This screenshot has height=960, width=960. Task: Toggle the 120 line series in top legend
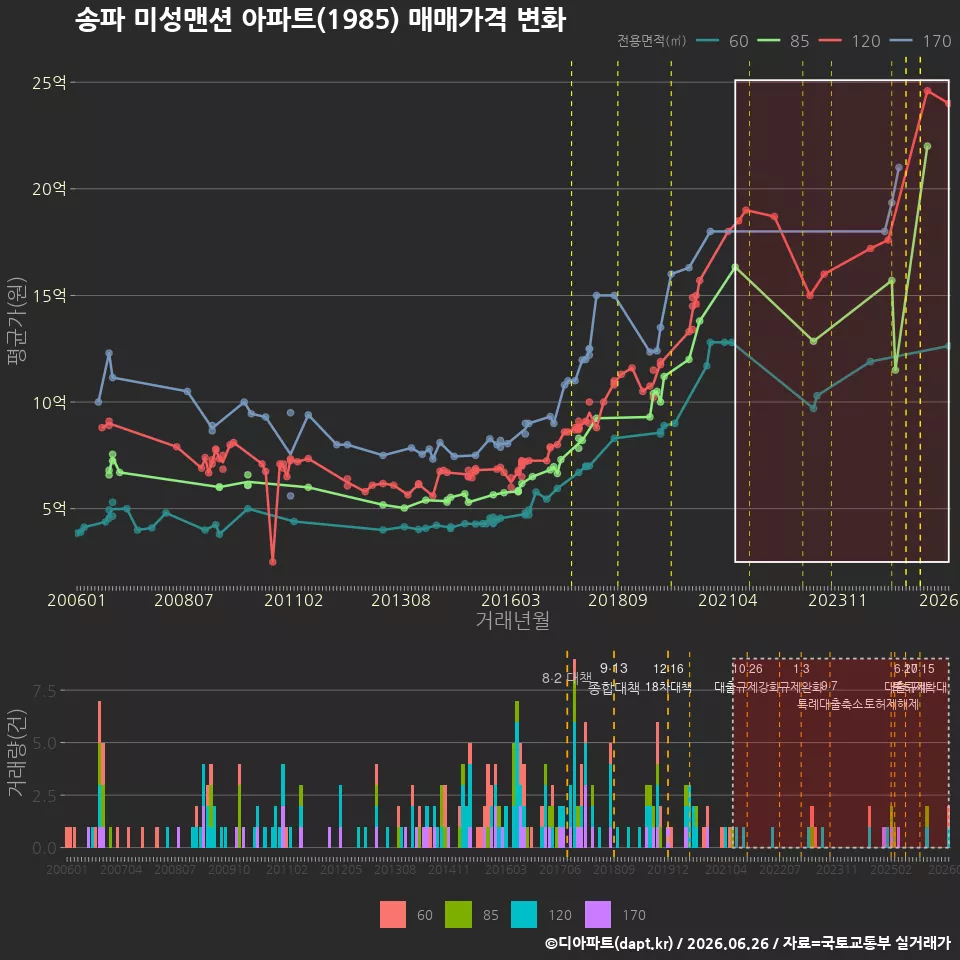pyautogui.click(x=849, y=41)
